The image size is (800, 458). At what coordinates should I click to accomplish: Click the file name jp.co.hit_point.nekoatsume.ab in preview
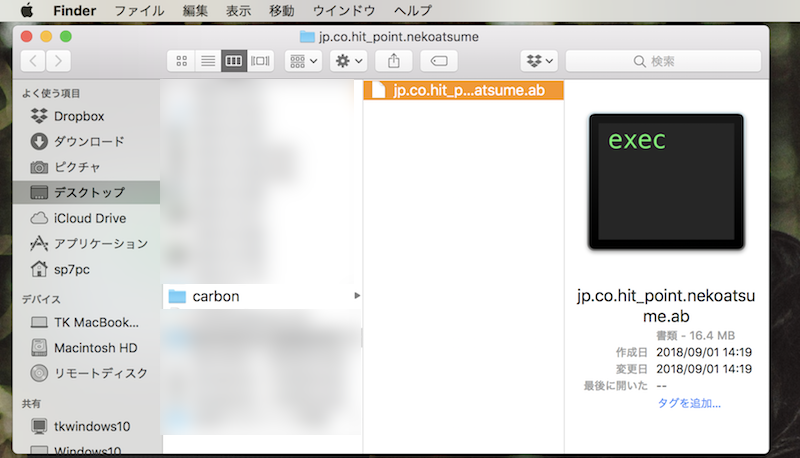pos(666,306)
